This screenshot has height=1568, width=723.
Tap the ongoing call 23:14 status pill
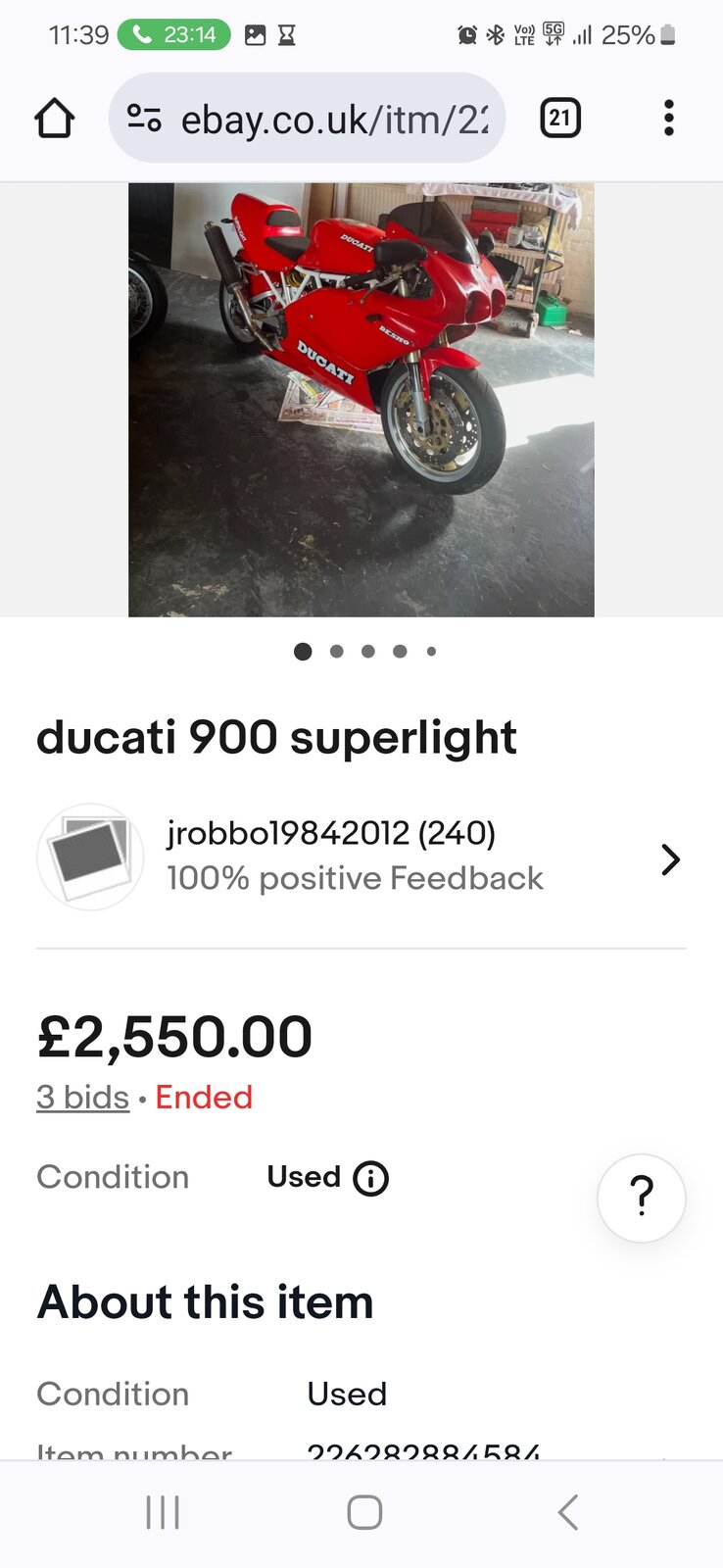coord(174,35)
